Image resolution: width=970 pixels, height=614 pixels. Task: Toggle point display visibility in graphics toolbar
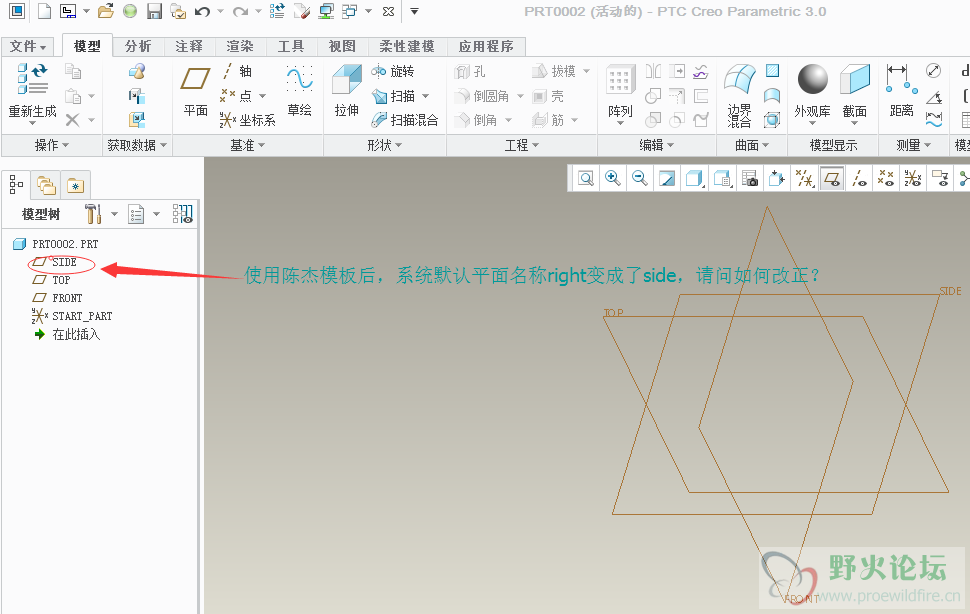[x=886, y=179]
